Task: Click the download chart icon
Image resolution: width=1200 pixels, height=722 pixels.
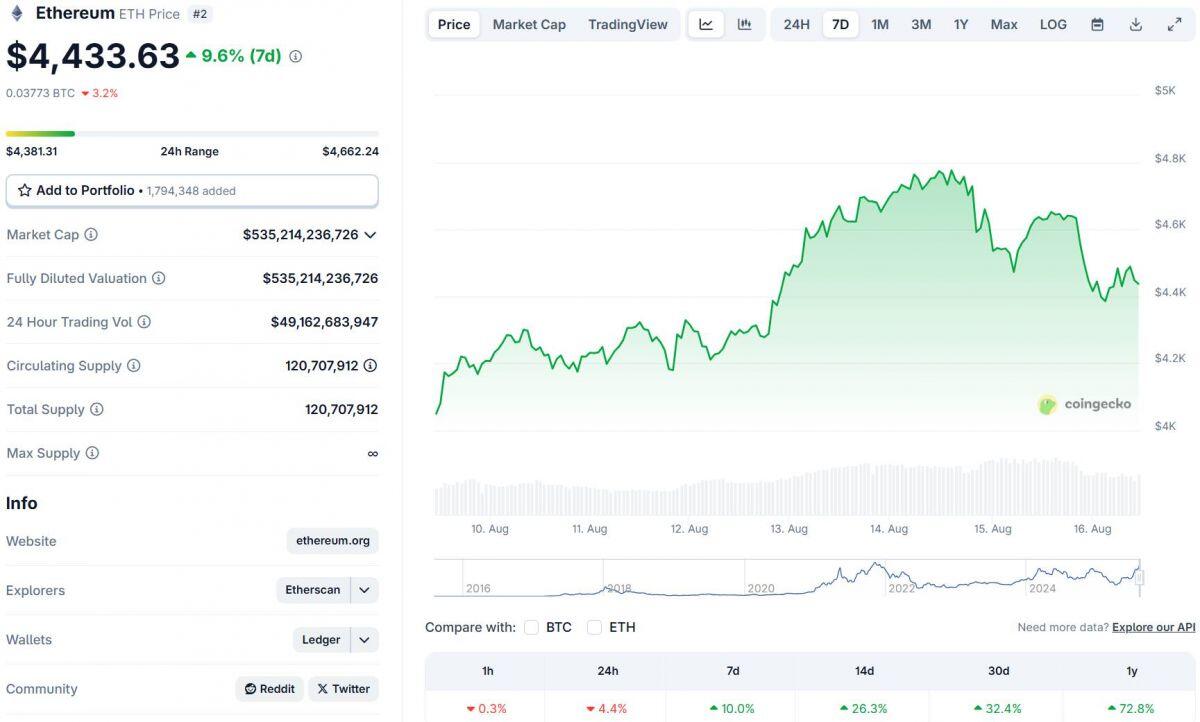Action: [x=1135, y=23]
